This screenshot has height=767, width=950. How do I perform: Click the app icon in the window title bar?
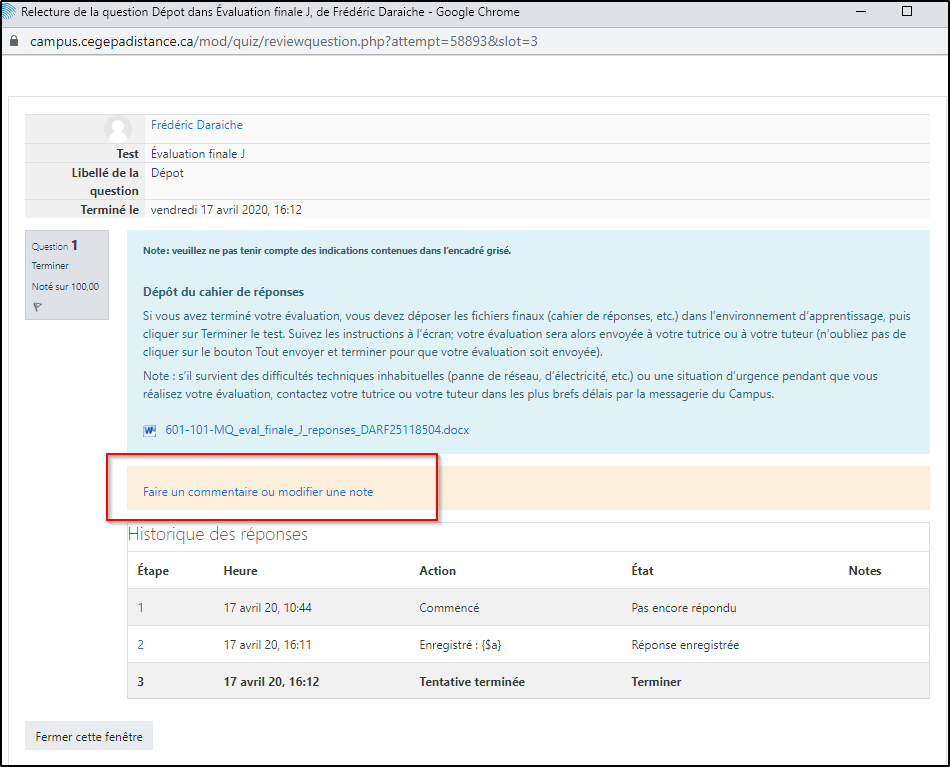(10, 12)
